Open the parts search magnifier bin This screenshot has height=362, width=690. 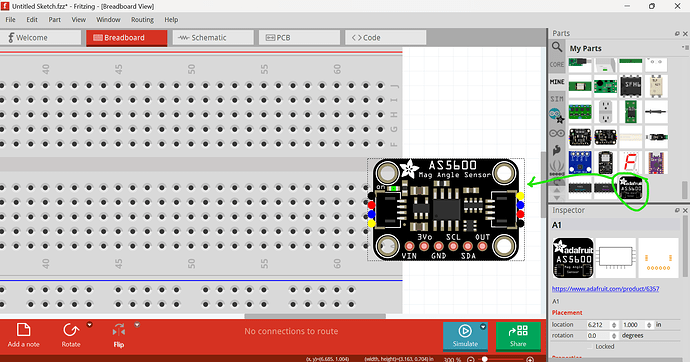click(557, 47)
